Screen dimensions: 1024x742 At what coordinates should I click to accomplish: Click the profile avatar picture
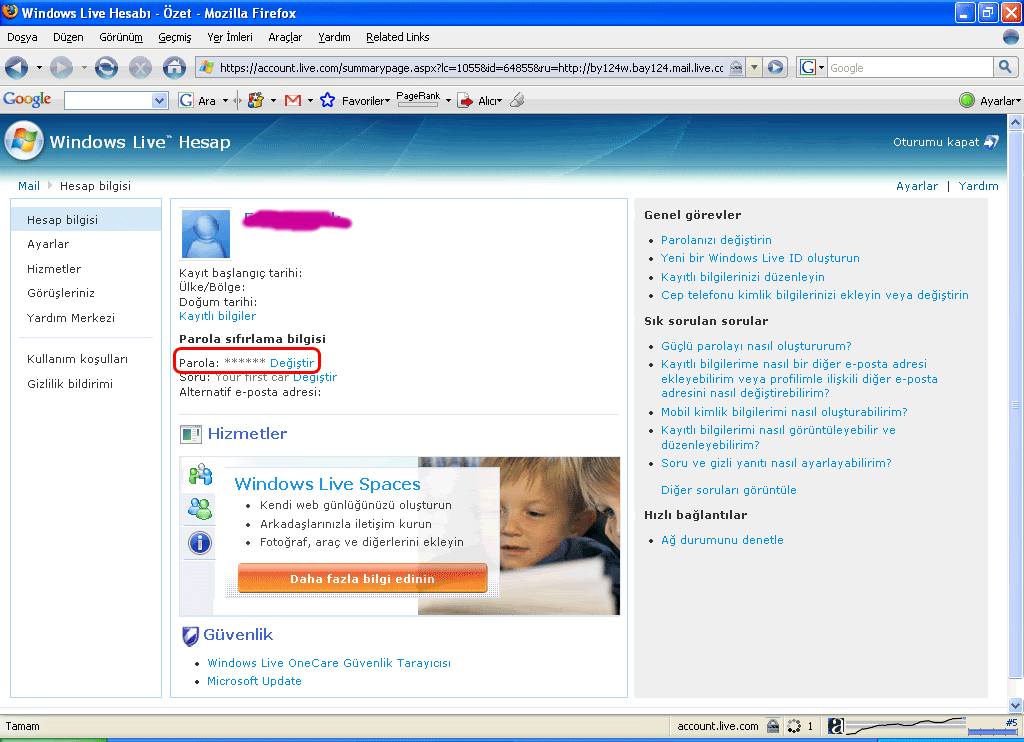(x=206, y=234)
